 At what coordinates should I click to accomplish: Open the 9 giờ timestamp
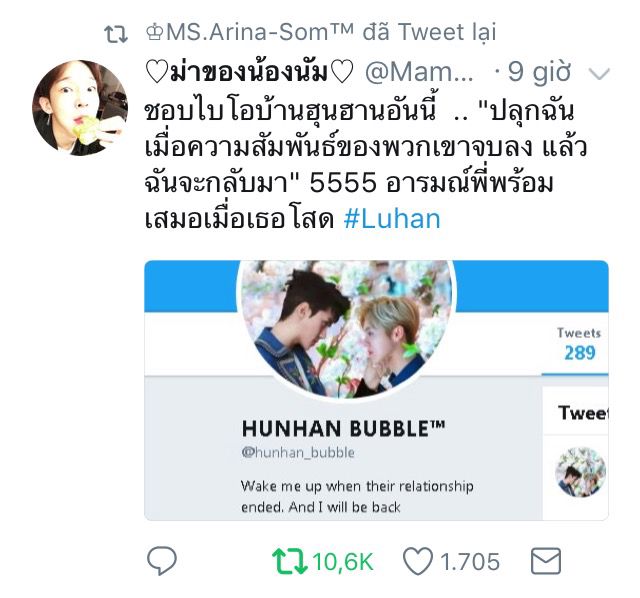[539, 72]
